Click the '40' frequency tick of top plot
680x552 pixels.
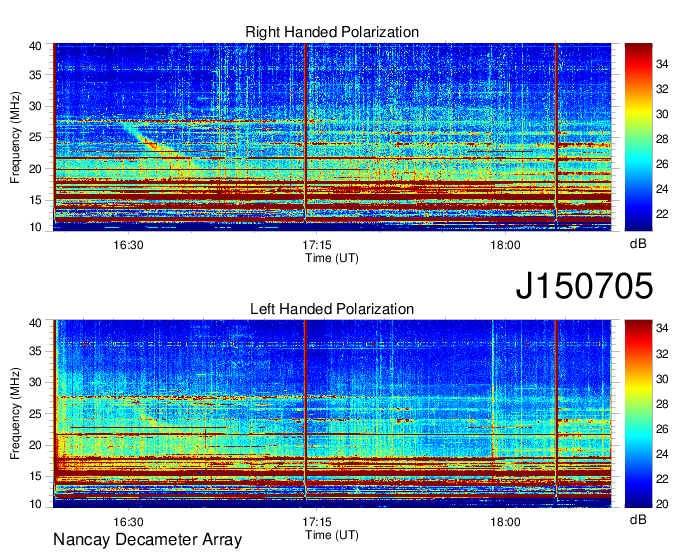[35, 46]
